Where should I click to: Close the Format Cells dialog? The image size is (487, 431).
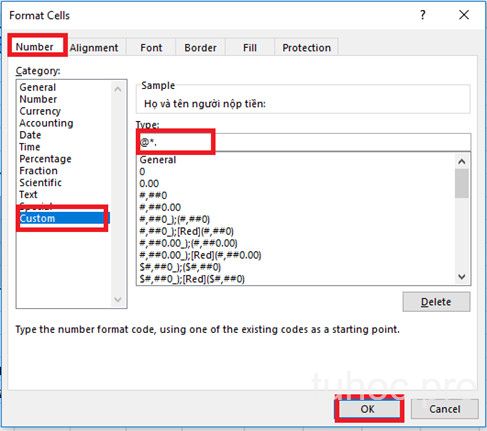click(464, 15)
